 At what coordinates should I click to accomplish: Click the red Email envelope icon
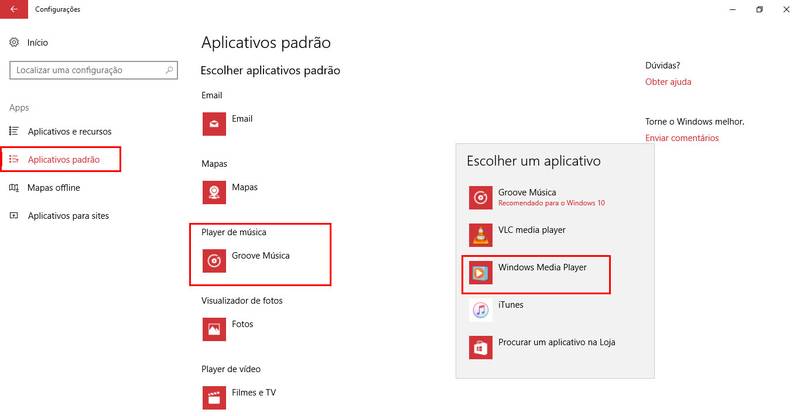coord(214,124)
